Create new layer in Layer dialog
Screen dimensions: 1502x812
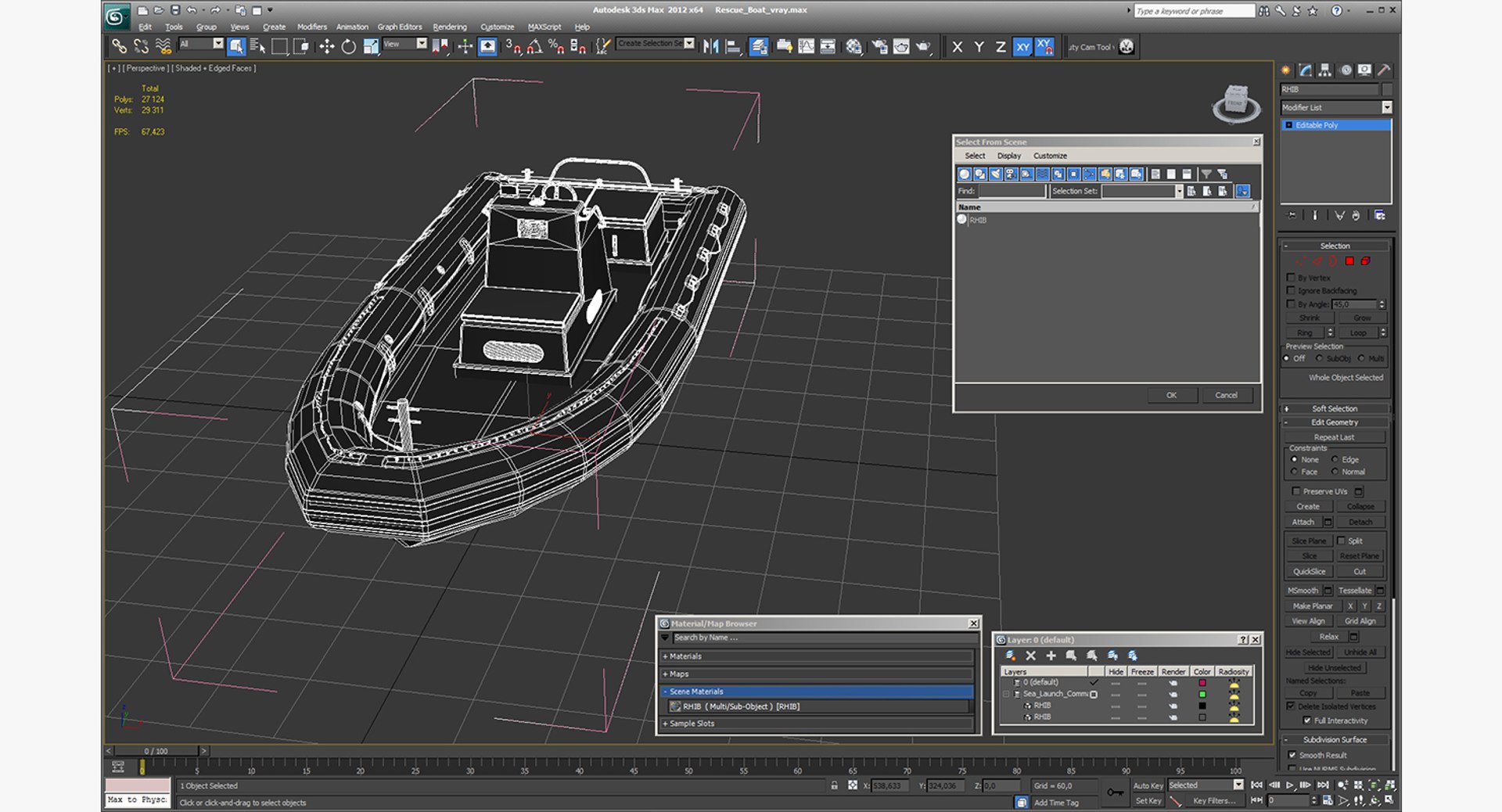click(x=1010, y=656)
